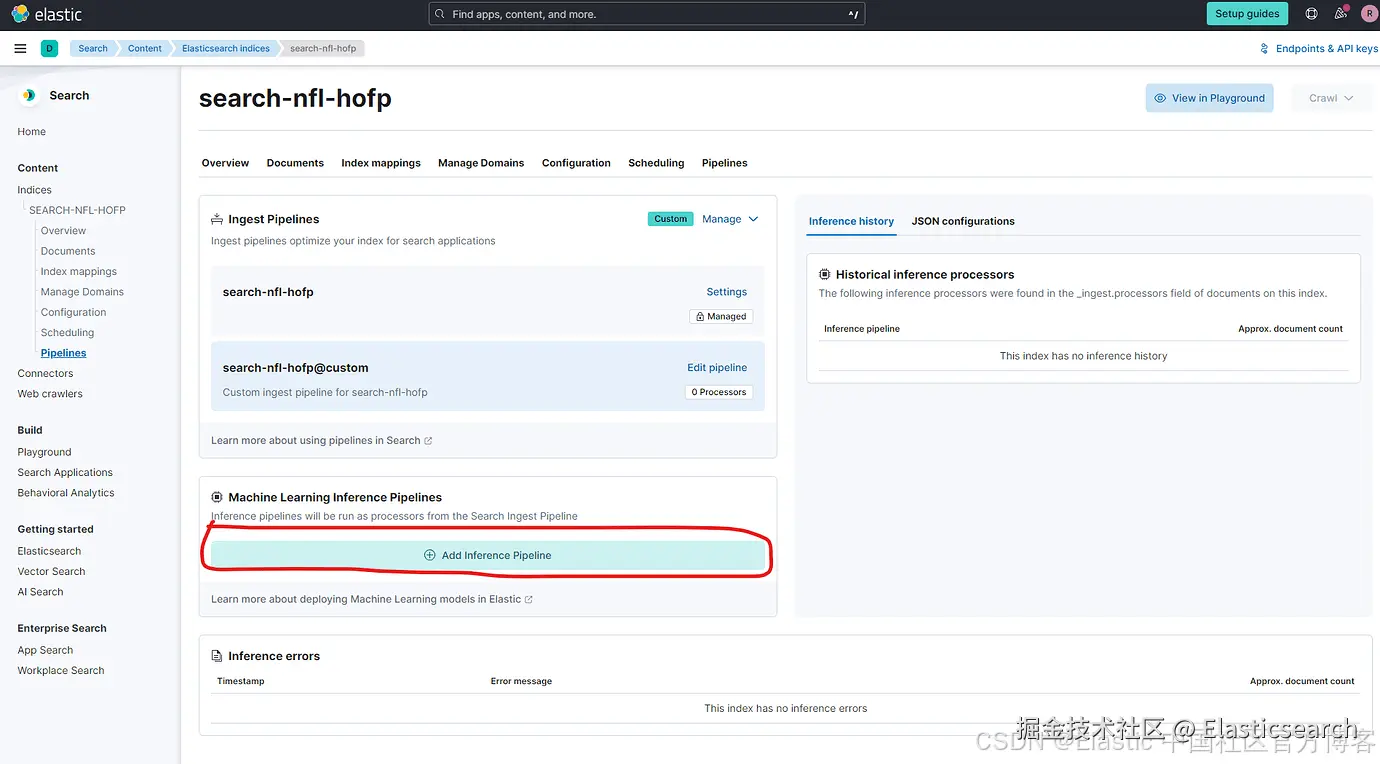Open the Index mappings tab
1380x764 pixels.
(x=381, y=163)
